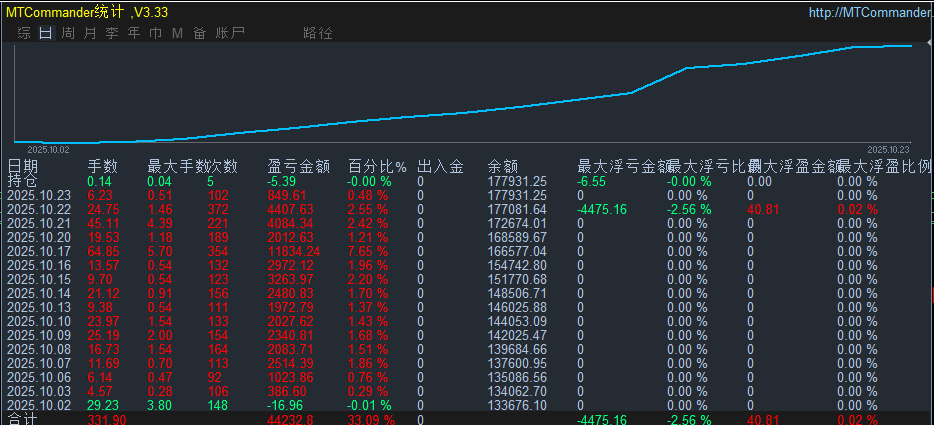The image size is (934, 425).
Task: Open the 季 quarterly tab
Action: pyautogui.click(x=112, y=33)
